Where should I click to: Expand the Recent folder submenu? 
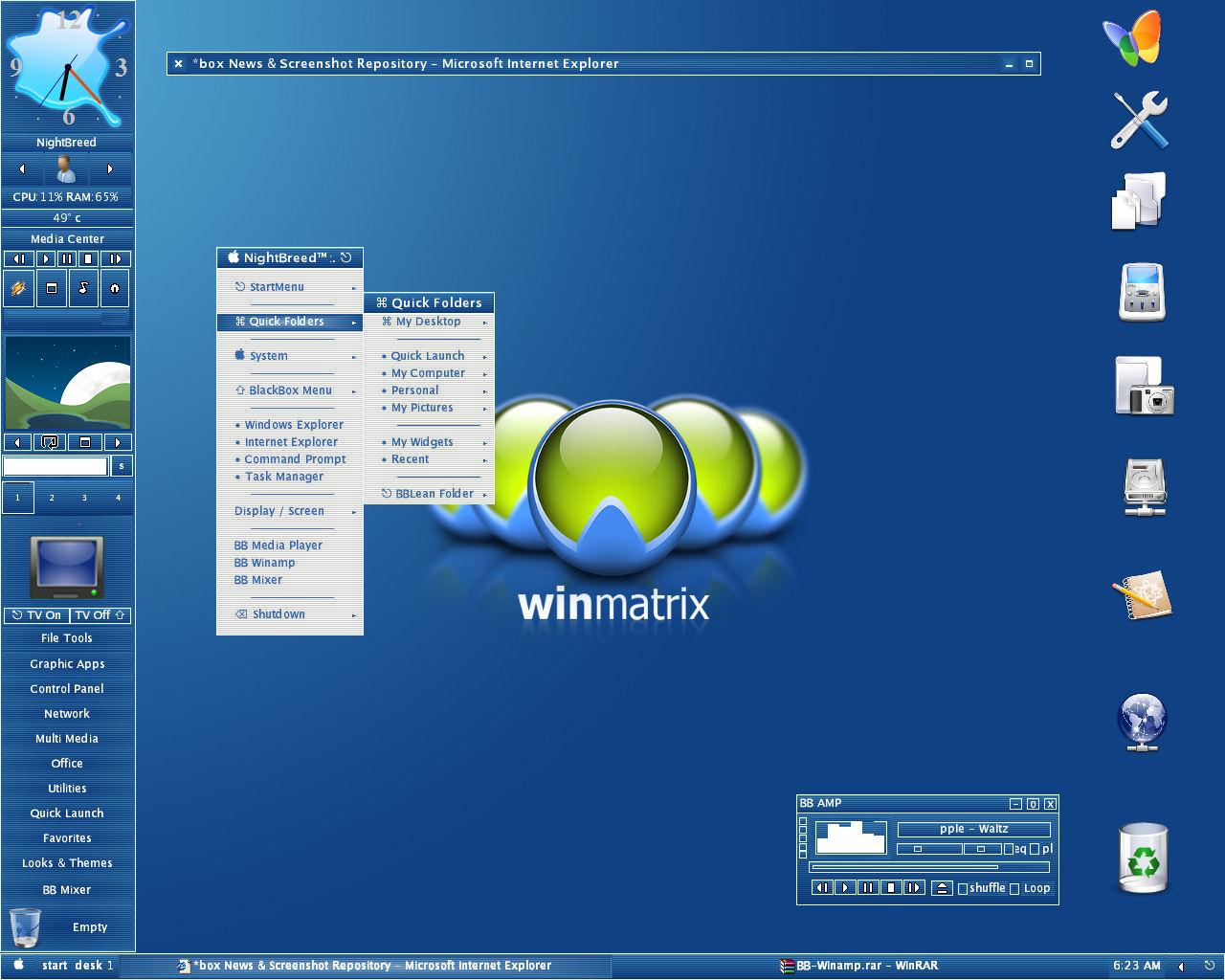click(430, 459)
